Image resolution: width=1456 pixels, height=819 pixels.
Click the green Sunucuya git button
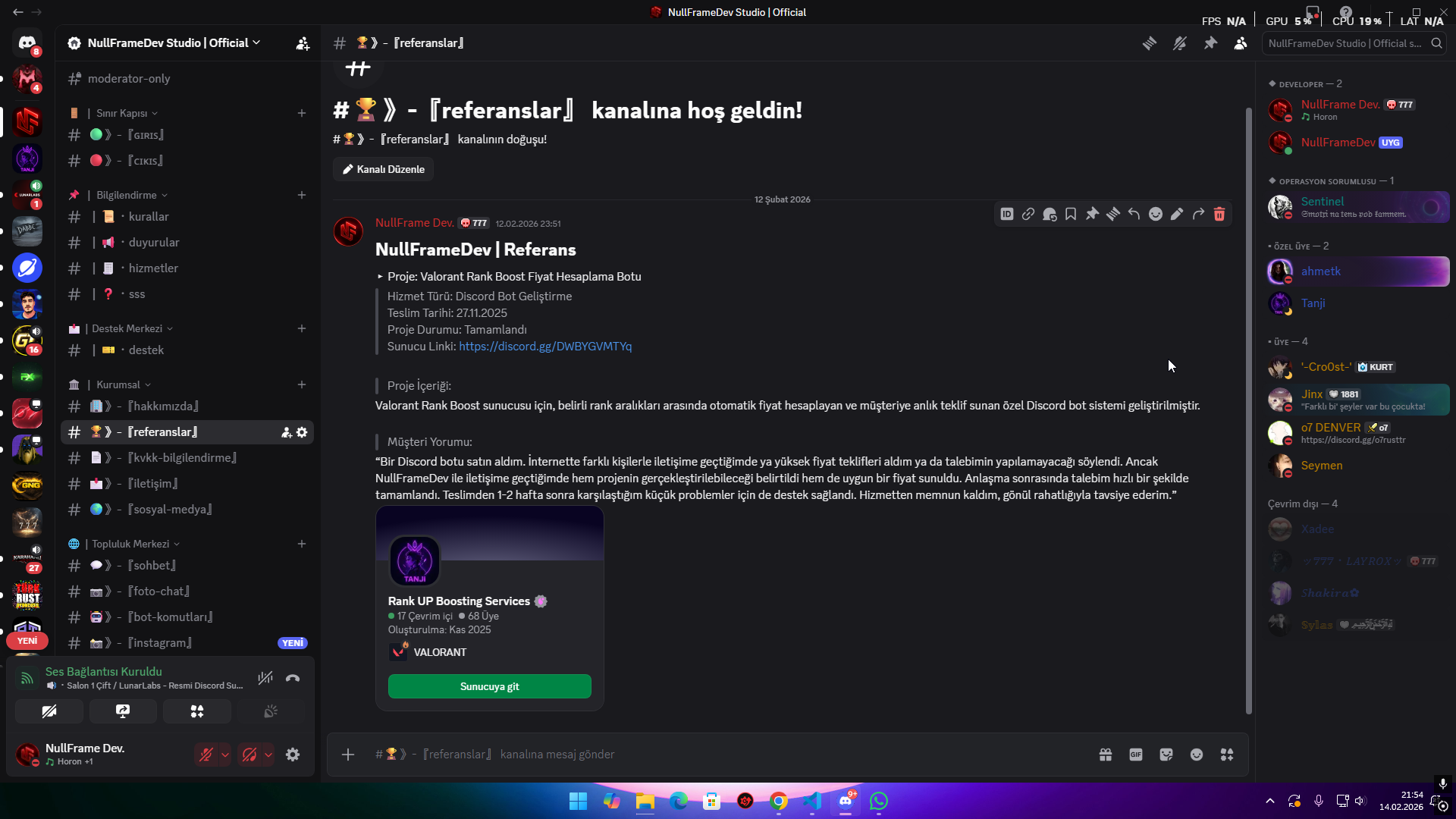click(490, 686)
